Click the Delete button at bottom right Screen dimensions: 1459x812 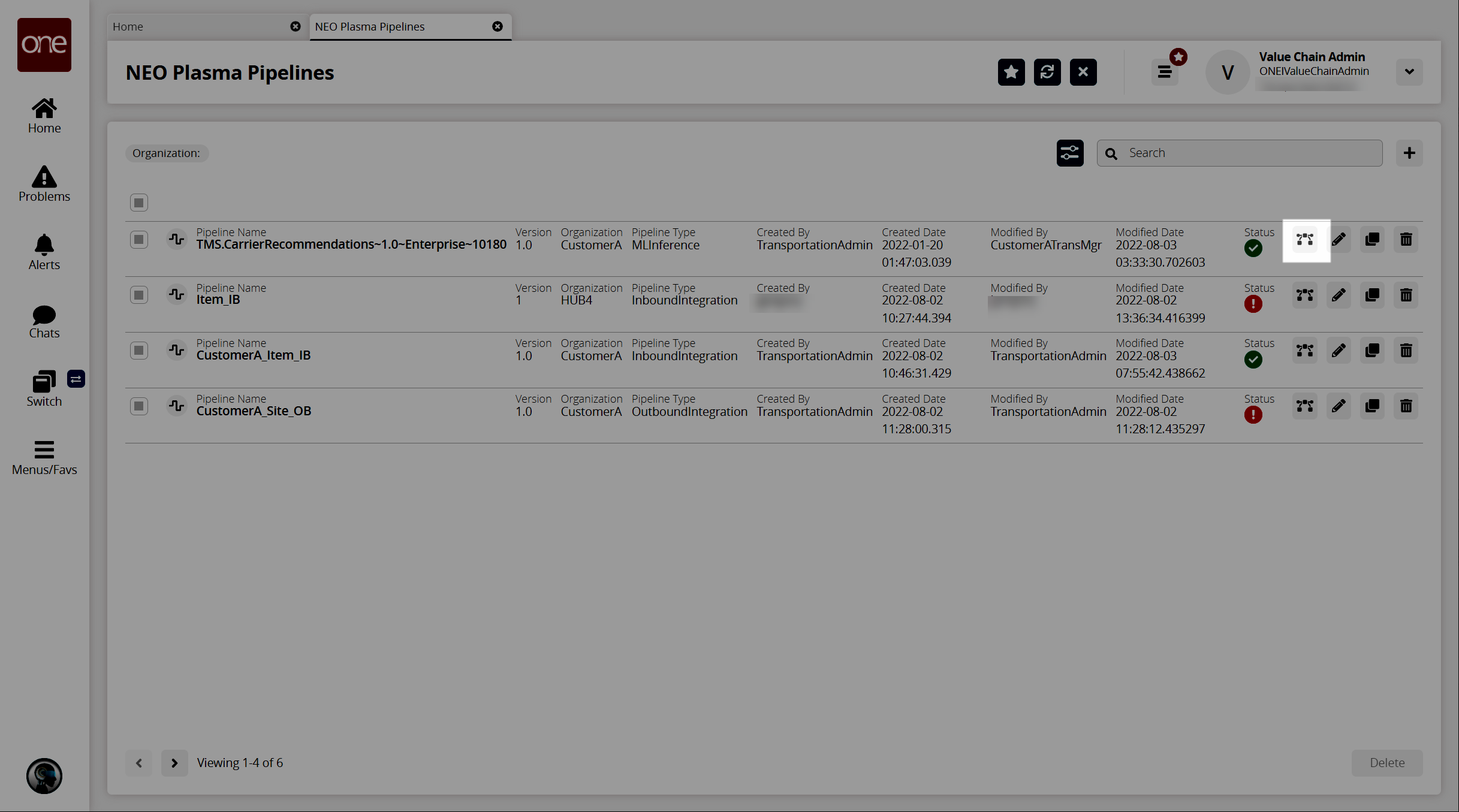[x=1386, y=763]
